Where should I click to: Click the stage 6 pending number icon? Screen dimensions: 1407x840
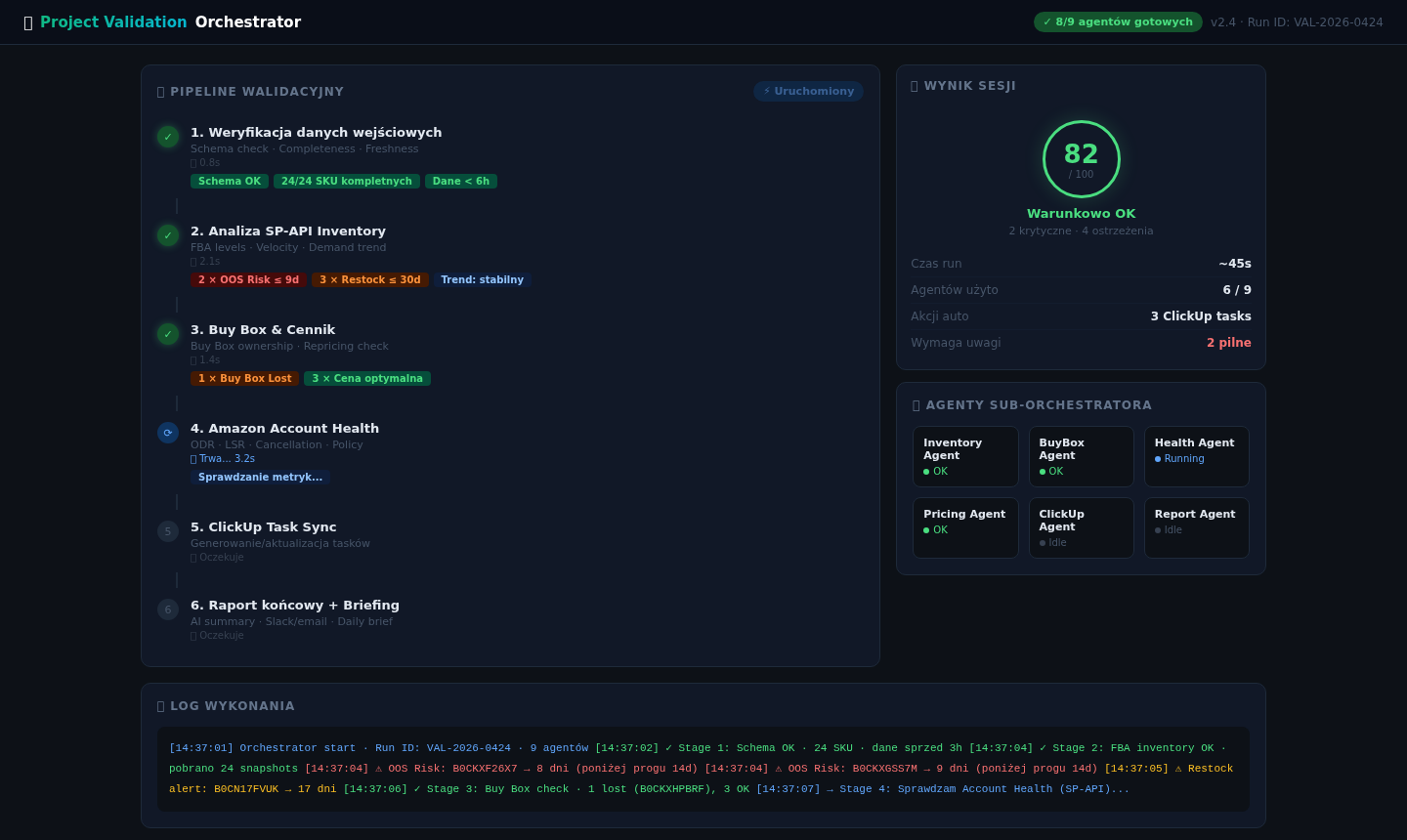point(168,609)
